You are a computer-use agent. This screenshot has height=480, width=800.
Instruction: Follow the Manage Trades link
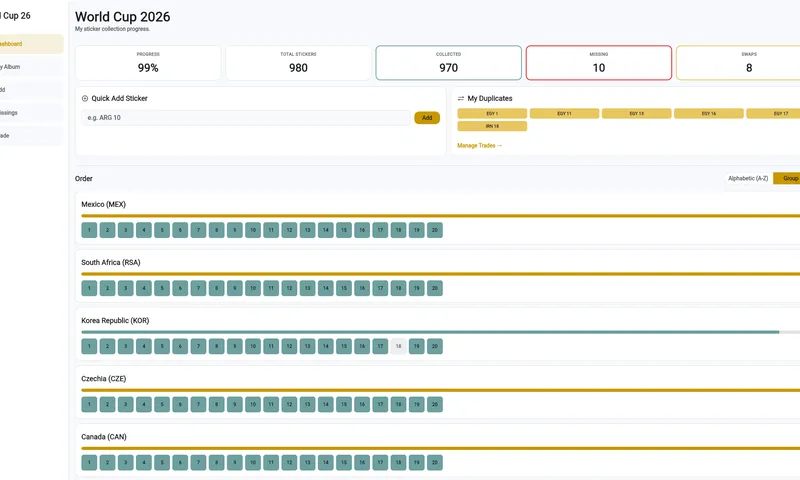[x=480, y=145]
